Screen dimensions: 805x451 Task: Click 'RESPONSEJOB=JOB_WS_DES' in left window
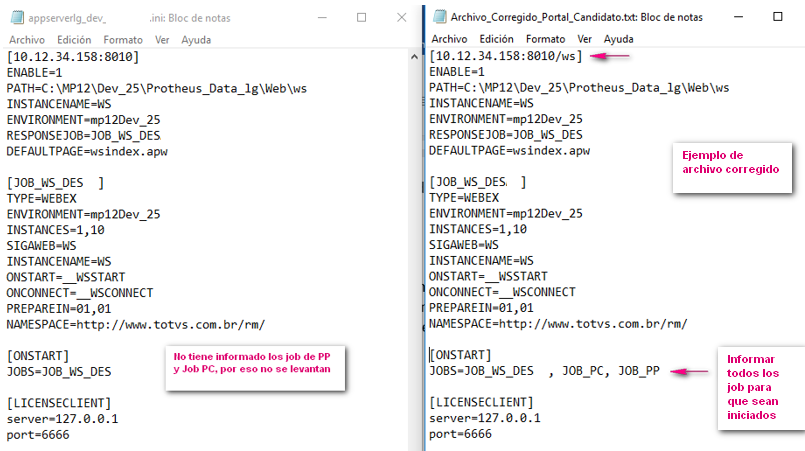coord(83,136)
